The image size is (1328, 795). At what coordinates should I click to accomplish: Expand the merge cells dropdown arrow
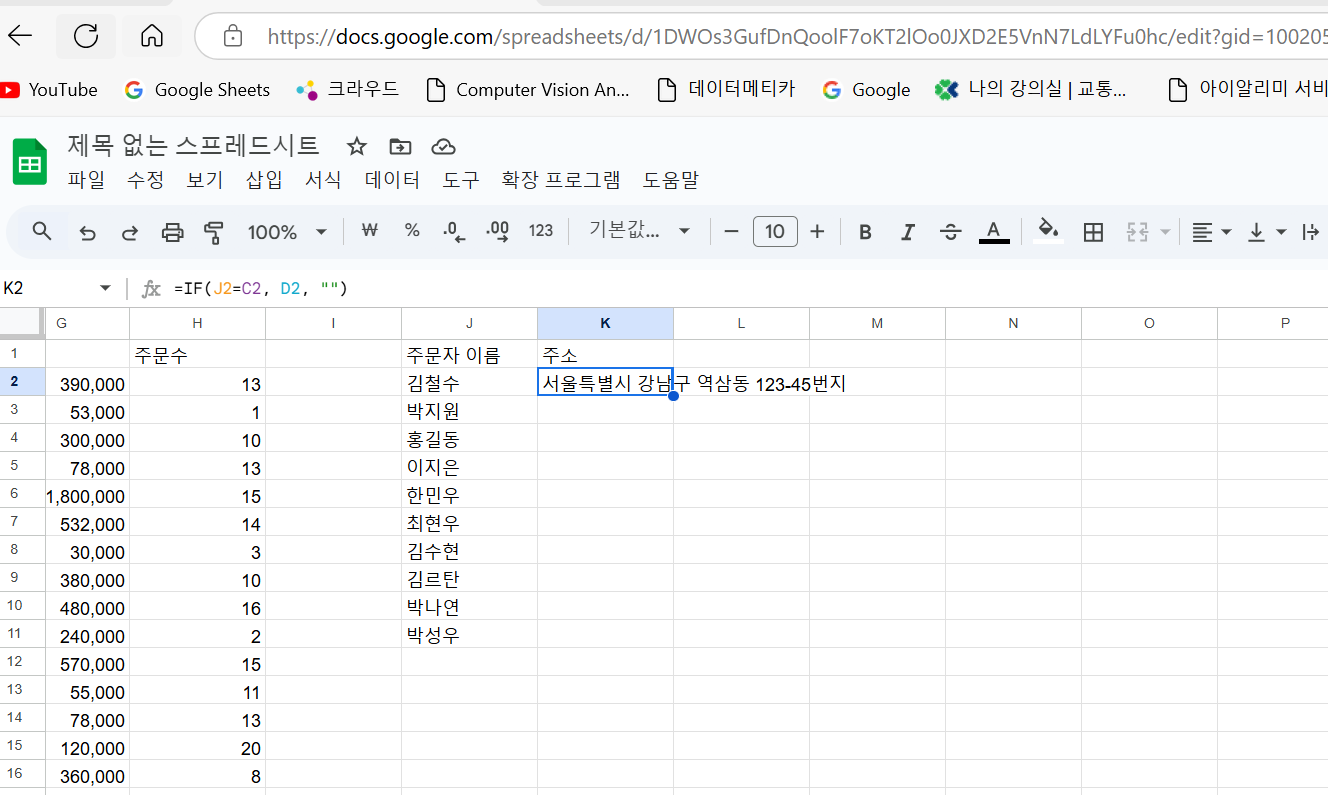tap(1165, 232)
